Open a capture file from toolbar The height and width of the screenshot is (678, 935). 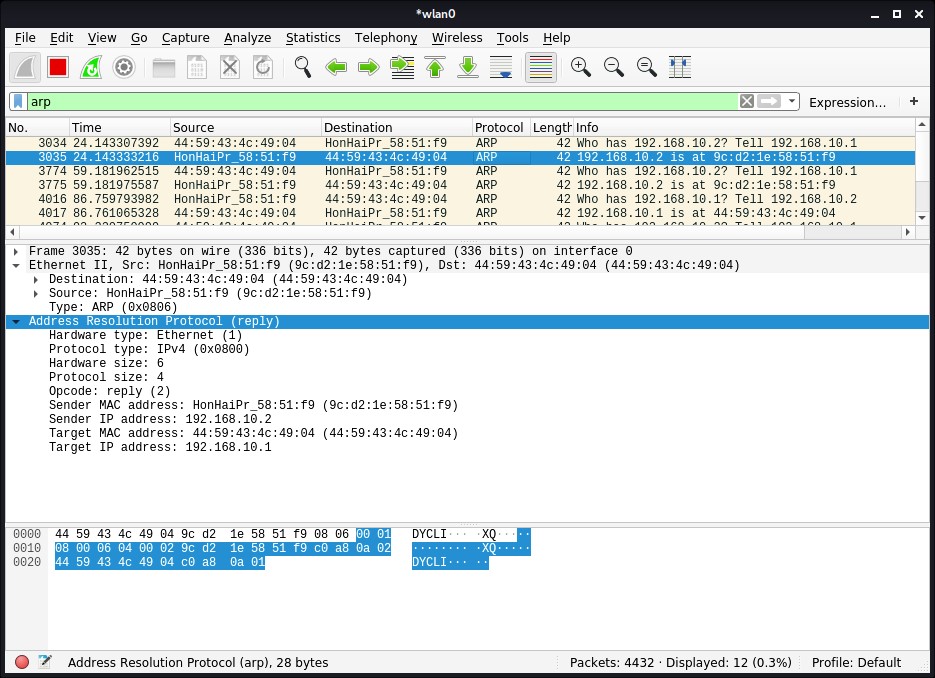163,67
